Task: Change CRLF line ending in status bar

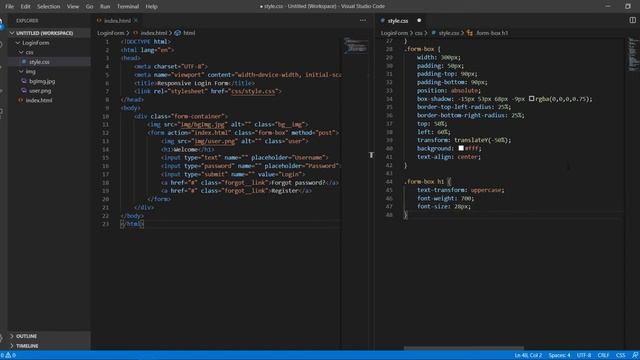Action: 603,355
